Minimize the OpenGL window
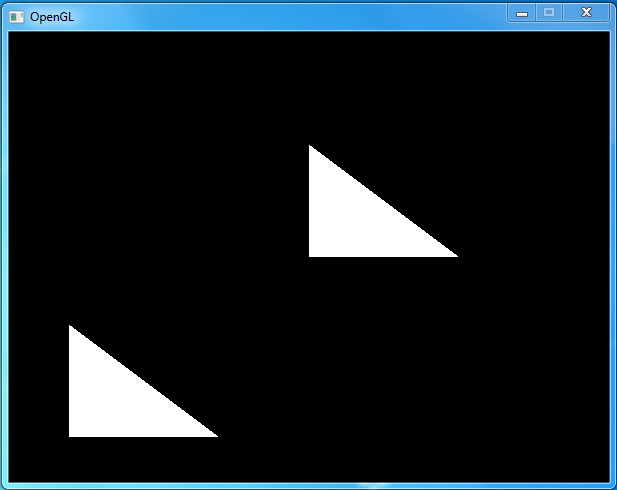 [x=522, y=13]
